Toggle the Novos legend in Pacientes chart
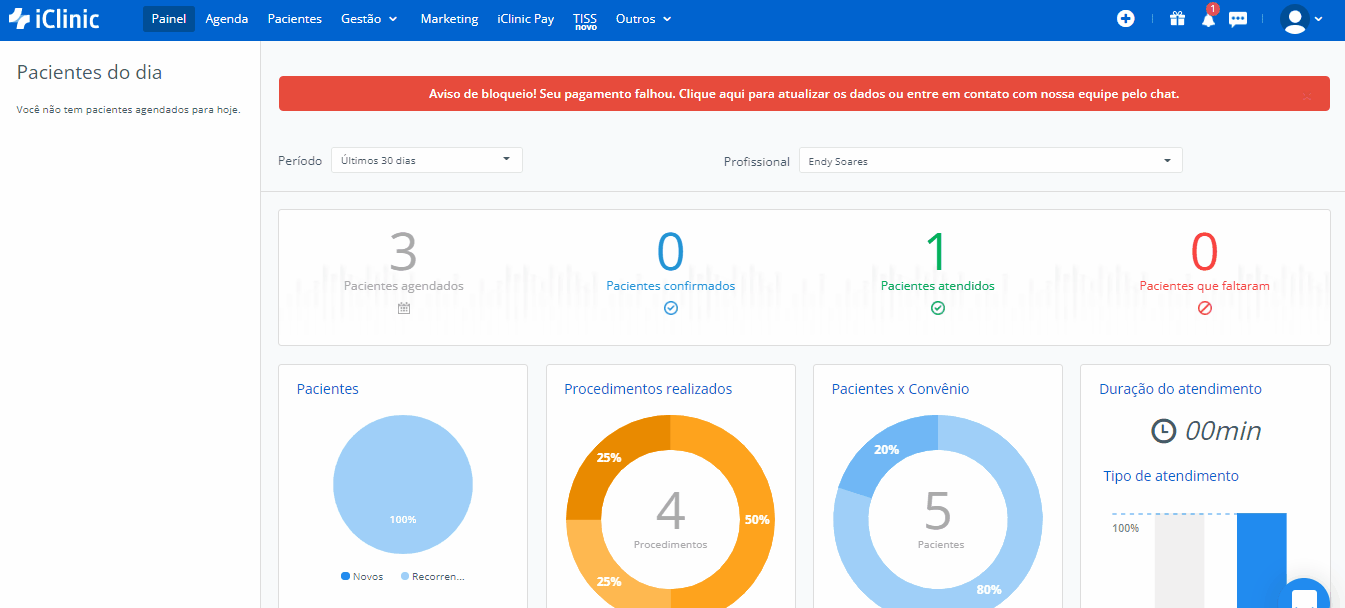This screenshot has width=1345, height=608. click(362, 577)
